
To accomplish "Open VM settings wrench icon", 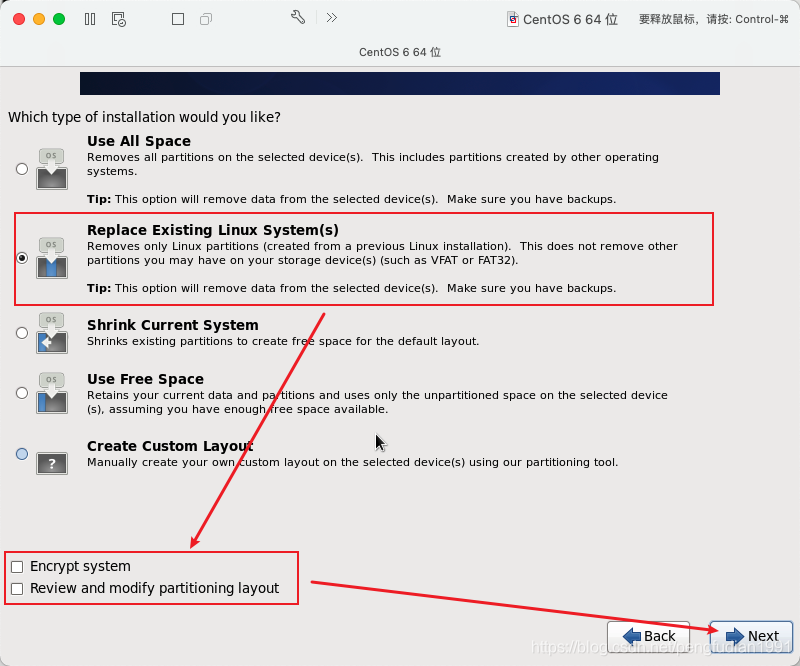I will tap(298, 18).
